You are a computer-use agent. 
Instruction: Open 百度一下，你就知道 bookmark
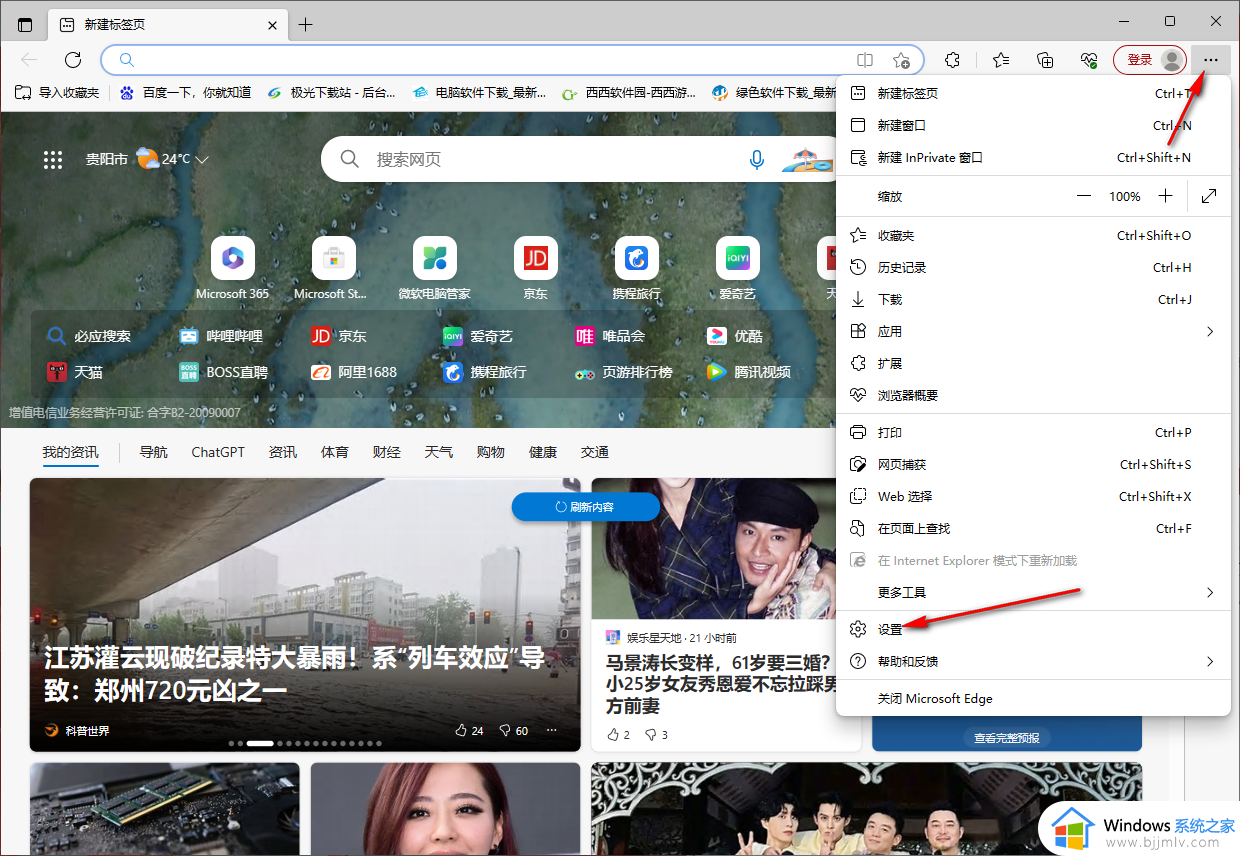click(186, 92)
